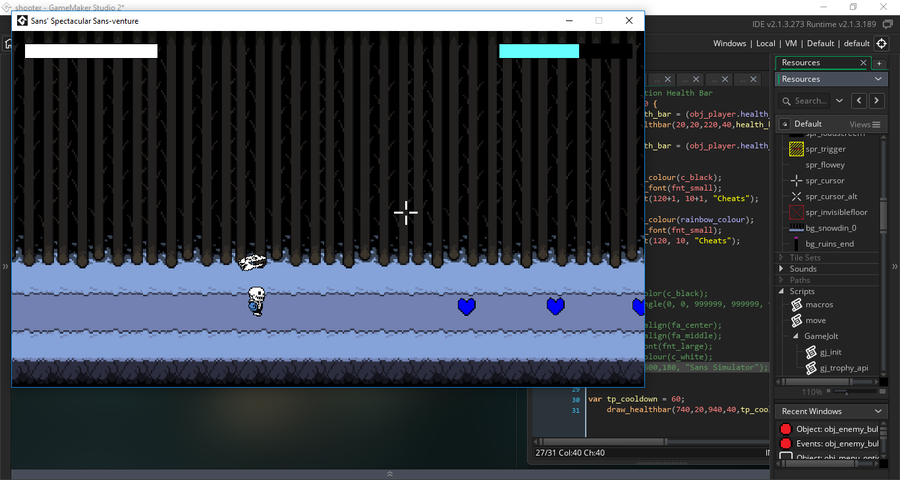Click the Gaster blaster skull above Sans
Screen dimensions: 900x480
(x=253, y=264)
